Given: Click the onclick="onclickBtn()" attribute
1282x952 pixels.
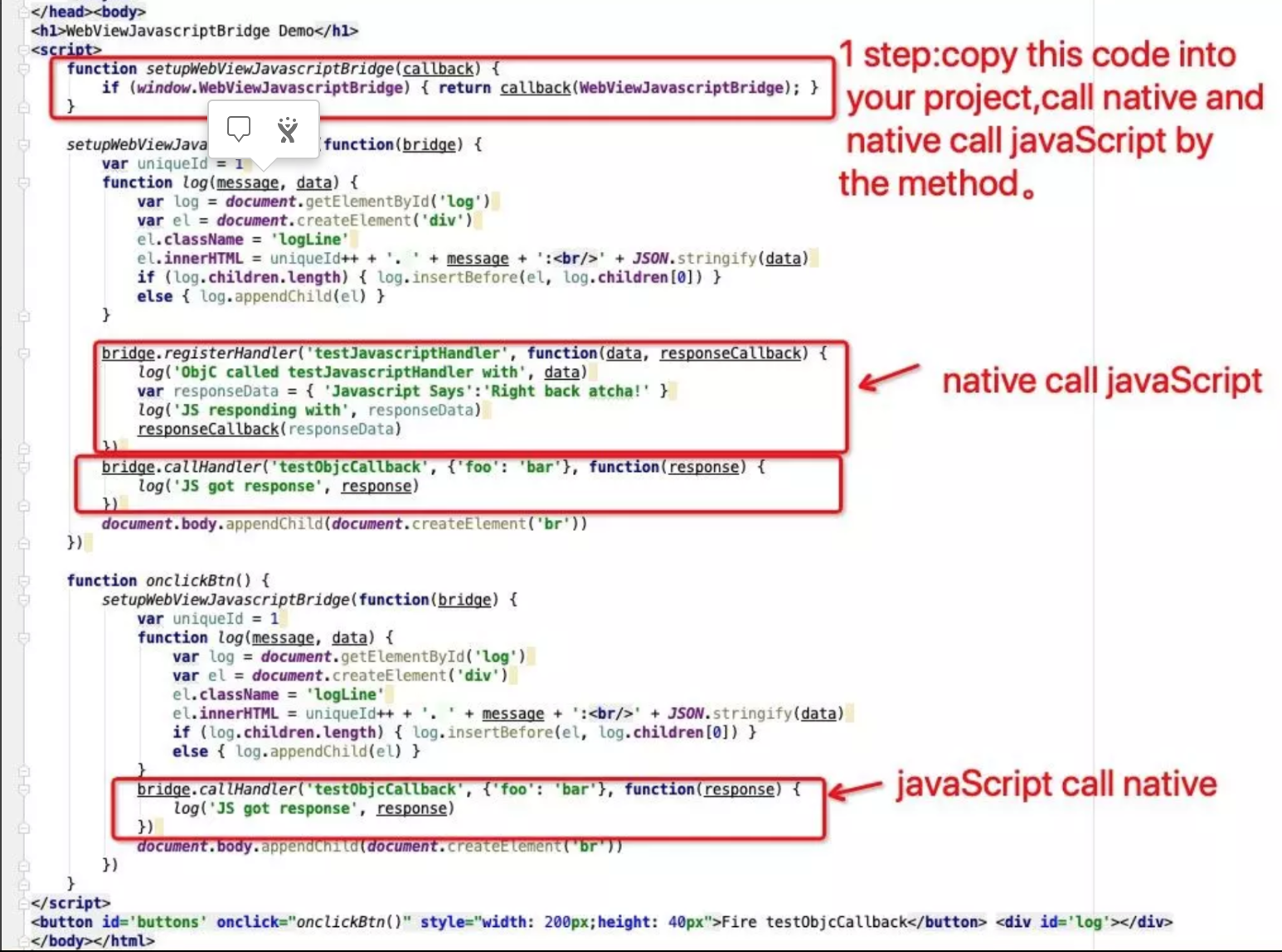Looking at the screenshot, I should coord(314,922).
